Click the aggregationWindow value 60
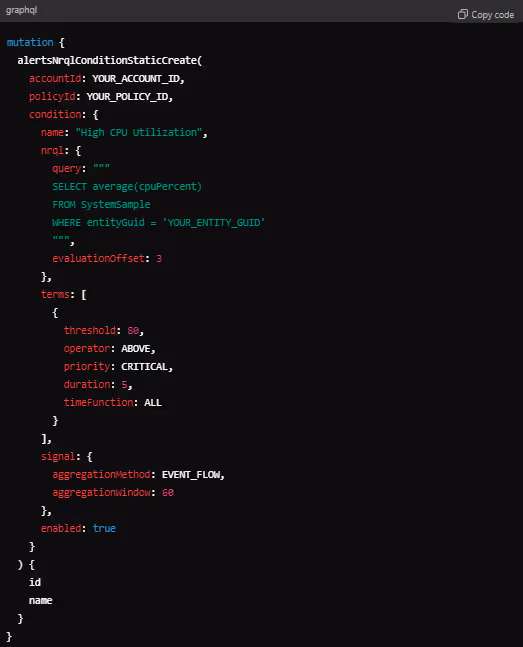This screenshot has width=523, height=647. point(168,493)
